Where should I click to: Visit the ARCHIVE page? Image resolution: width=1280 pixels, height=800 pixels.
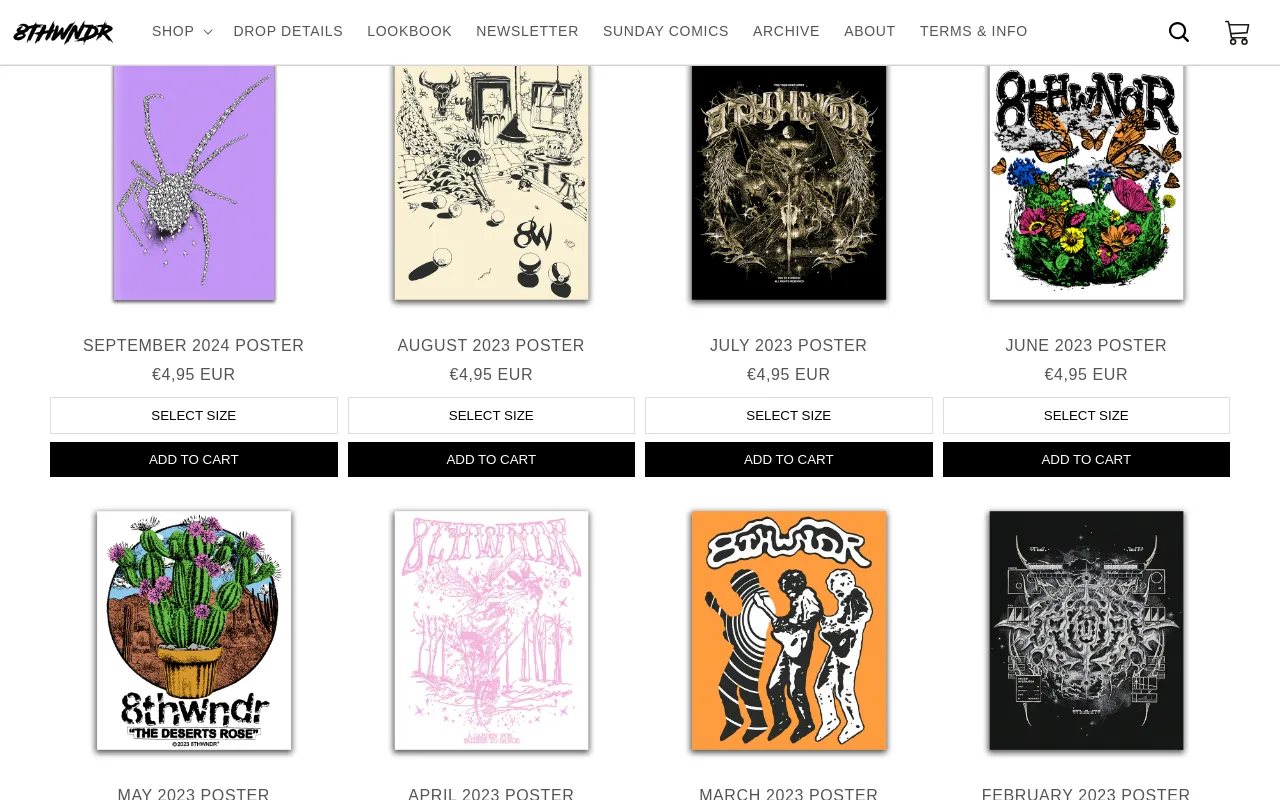786,31
